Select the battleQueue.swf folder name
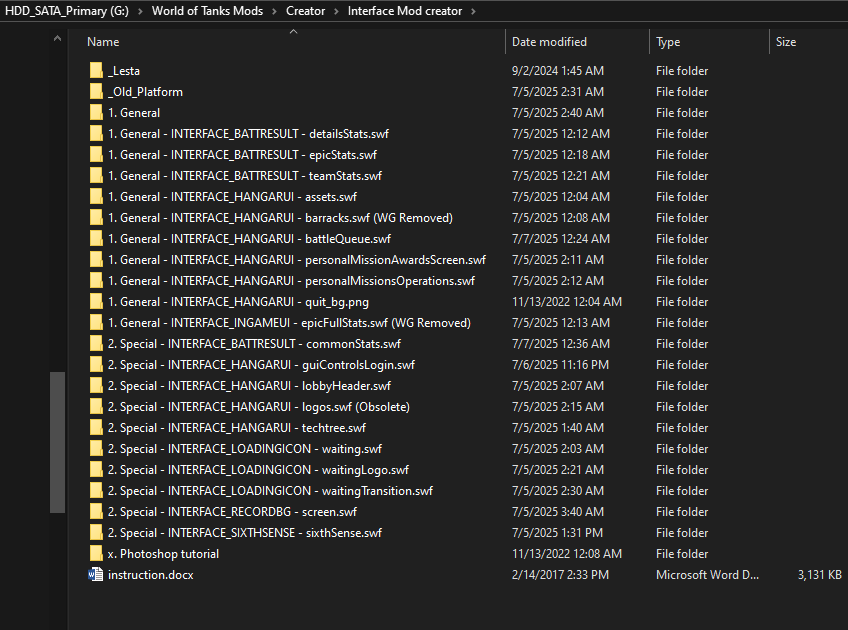 point(249,238)
